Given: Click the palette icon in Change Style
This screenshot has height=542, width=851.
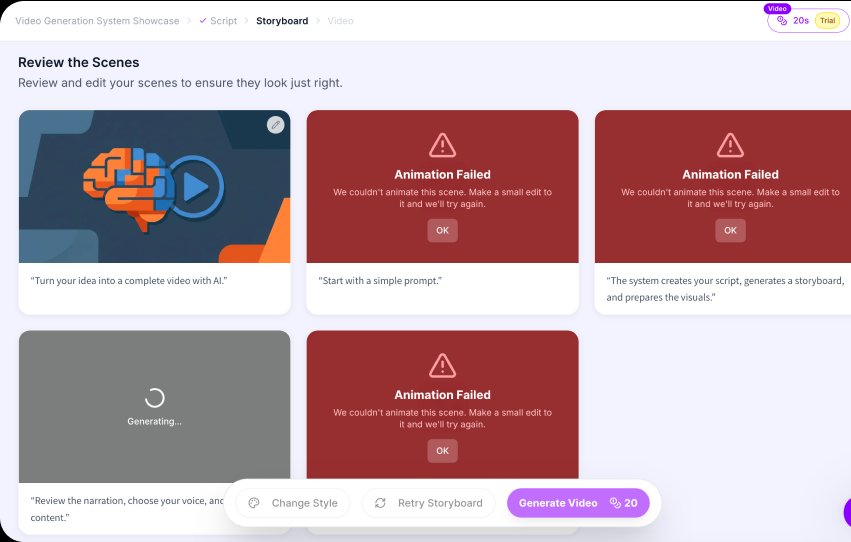Looking at the screenshot, I should (x=254, y=503).
